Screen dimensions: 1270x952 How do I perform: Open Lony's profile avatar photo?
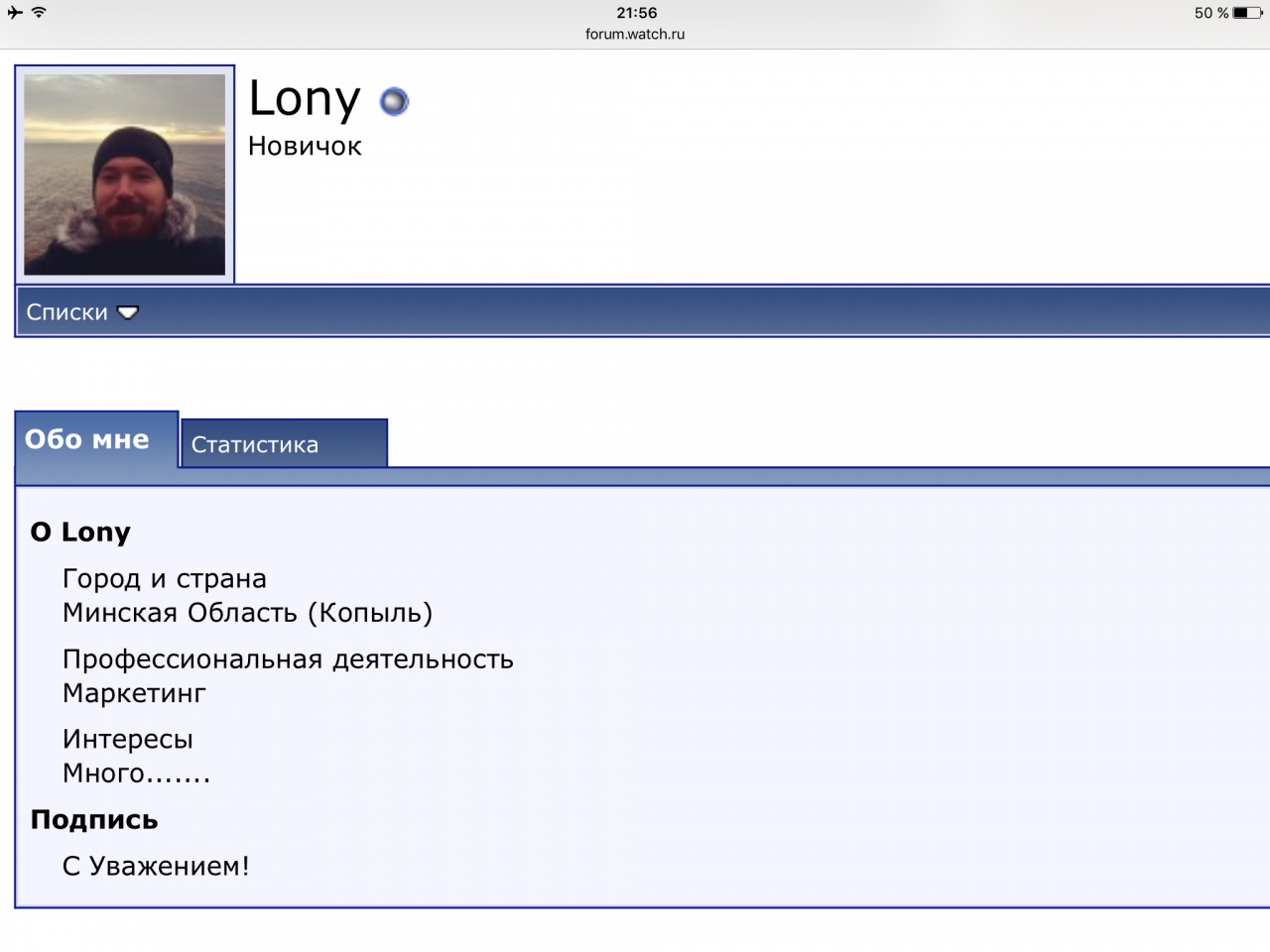(x=124, y=175)
